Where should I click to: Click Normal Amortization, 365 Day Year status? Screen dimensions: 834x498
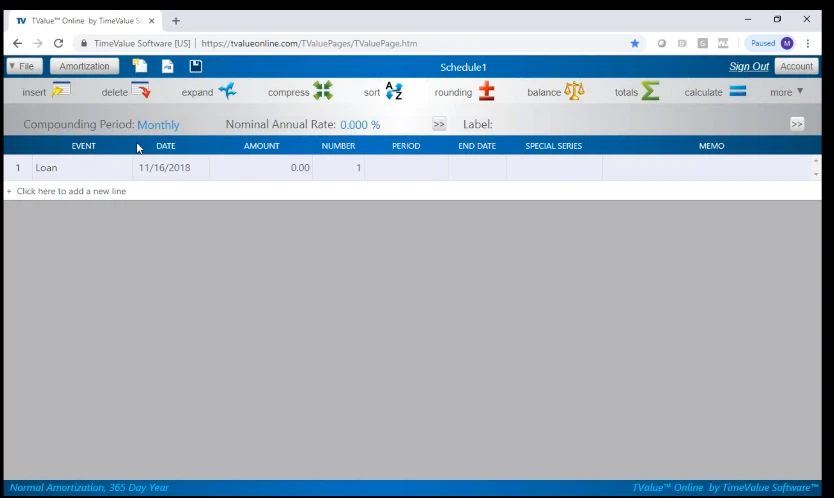(89, 487)
